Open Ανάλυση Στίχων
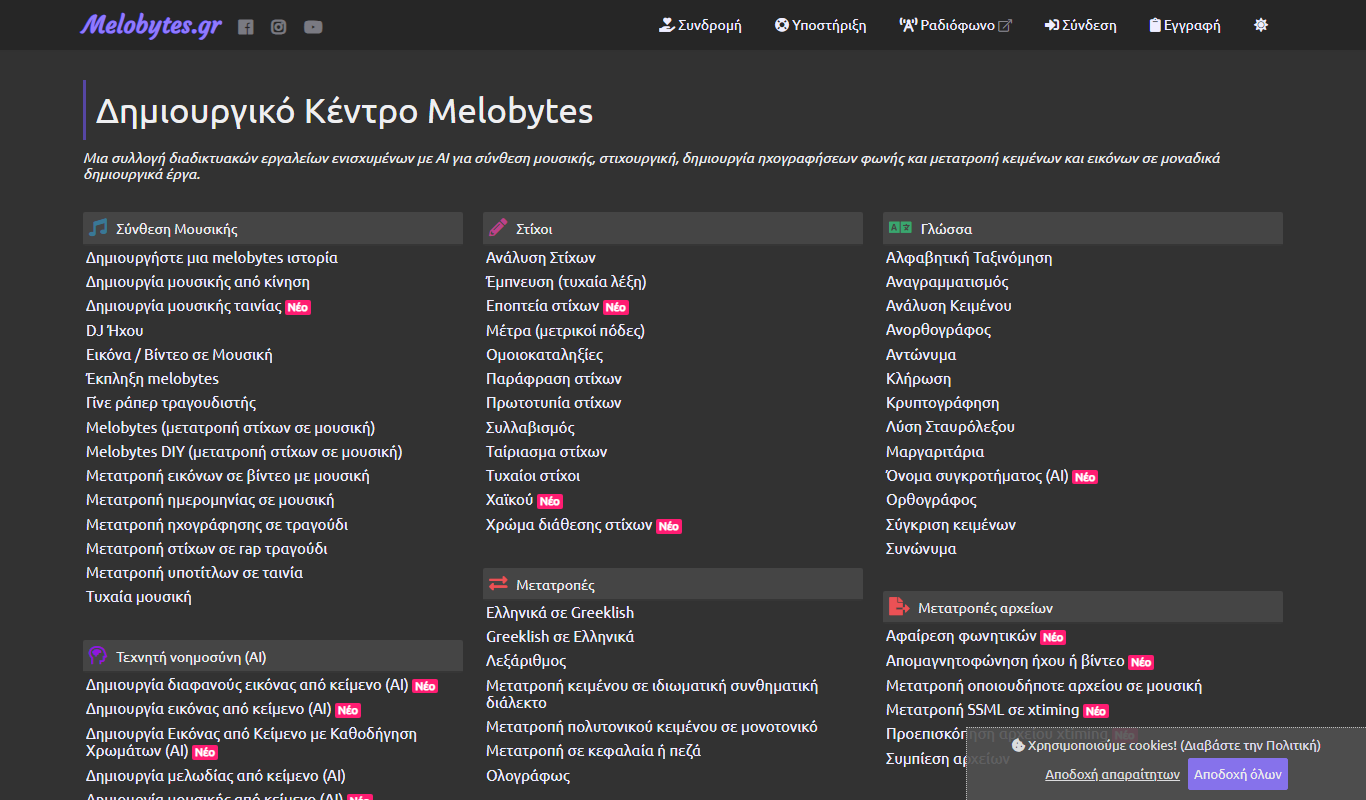 [541, 257]
